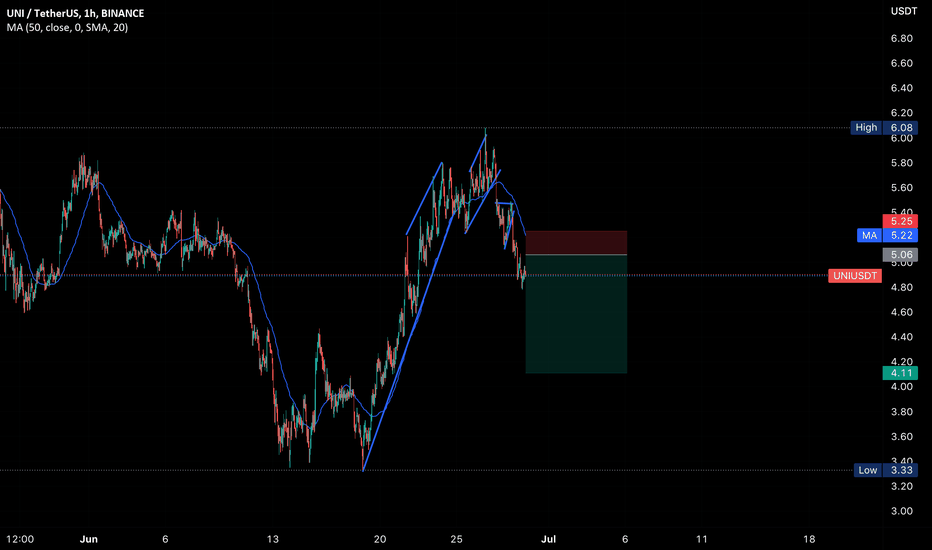This screenshot has width=932, height=550.
Task: Click the gray 5.06 entry price label
Action: click(900, 255)
